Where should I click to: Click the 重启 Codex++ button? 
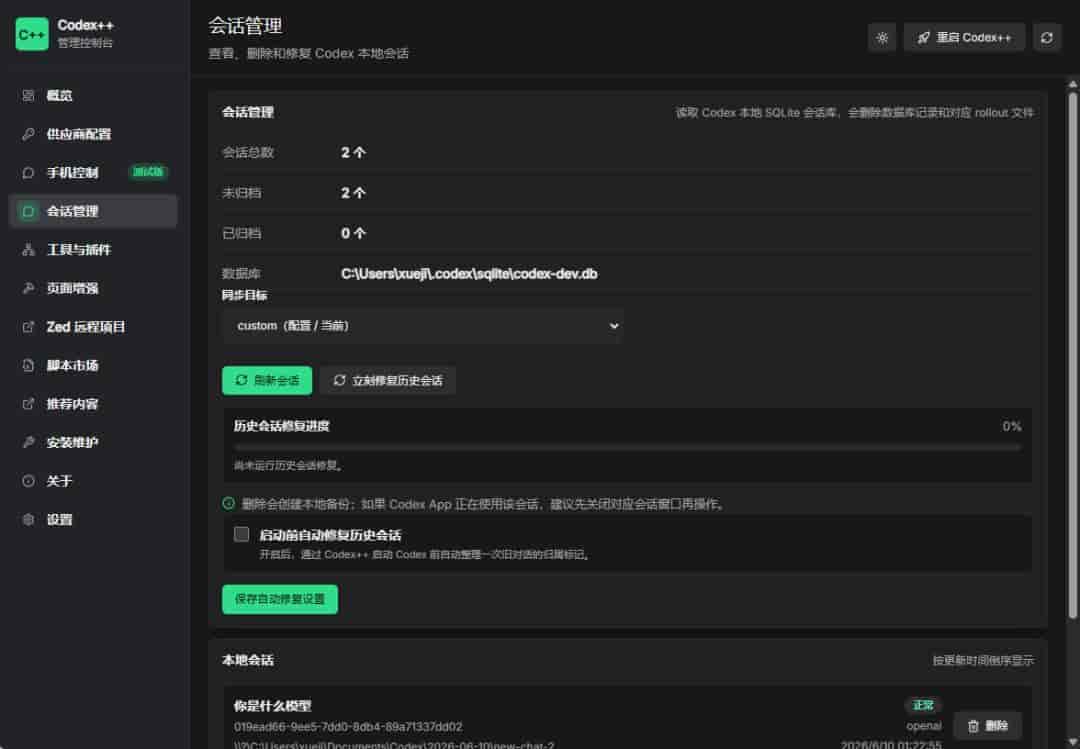(964, 38)
